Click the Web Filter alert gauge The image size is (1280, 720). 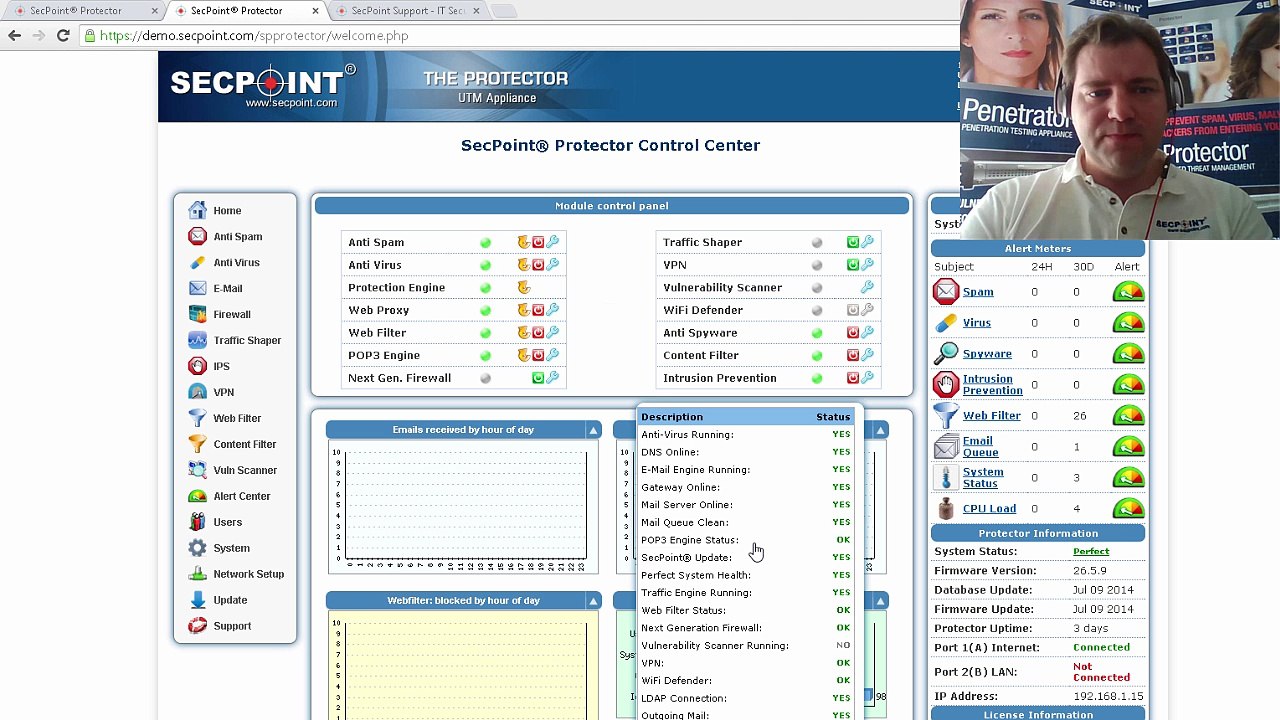1128,416
